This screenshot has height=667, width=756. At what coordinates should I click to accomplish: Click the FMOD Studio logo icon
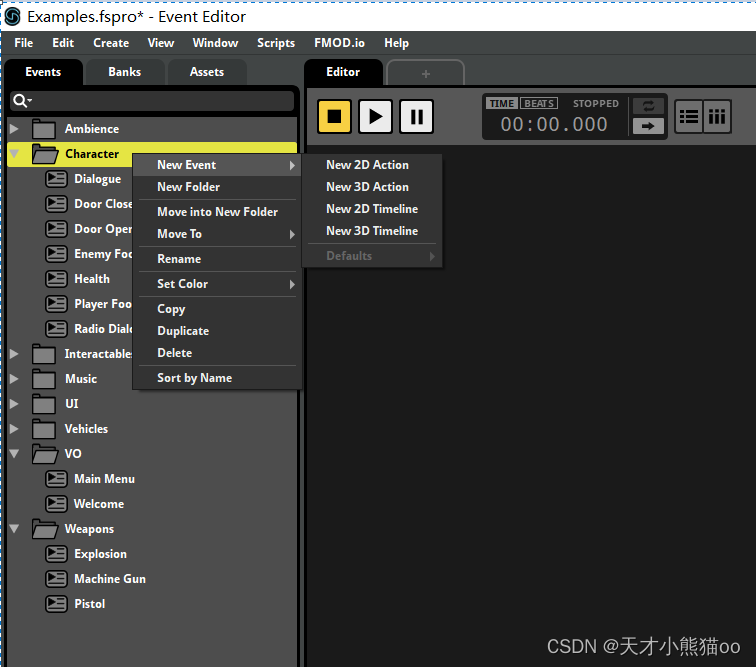(13, 16)
